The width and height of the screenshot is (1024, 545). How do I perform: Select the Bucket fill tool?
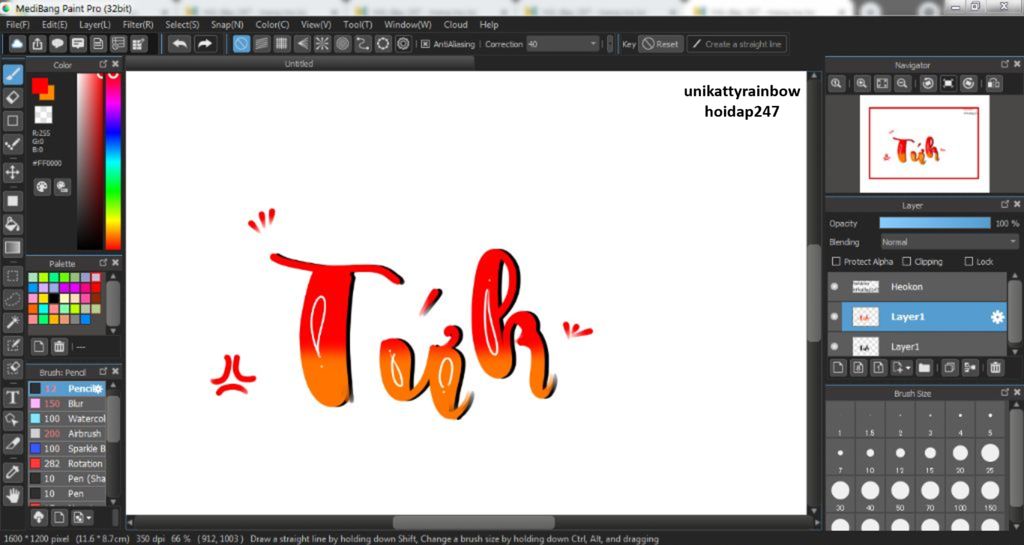click(12, 225)
